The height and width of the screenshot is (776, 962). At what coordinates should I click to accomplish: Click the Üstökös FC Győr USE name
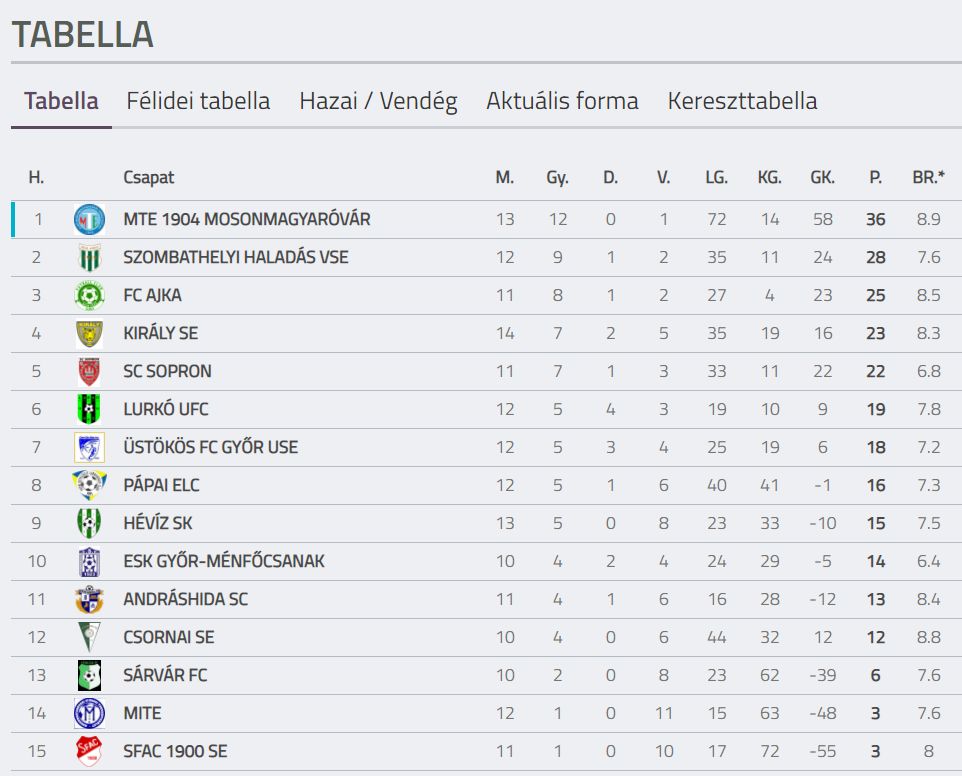coord(210,447)
